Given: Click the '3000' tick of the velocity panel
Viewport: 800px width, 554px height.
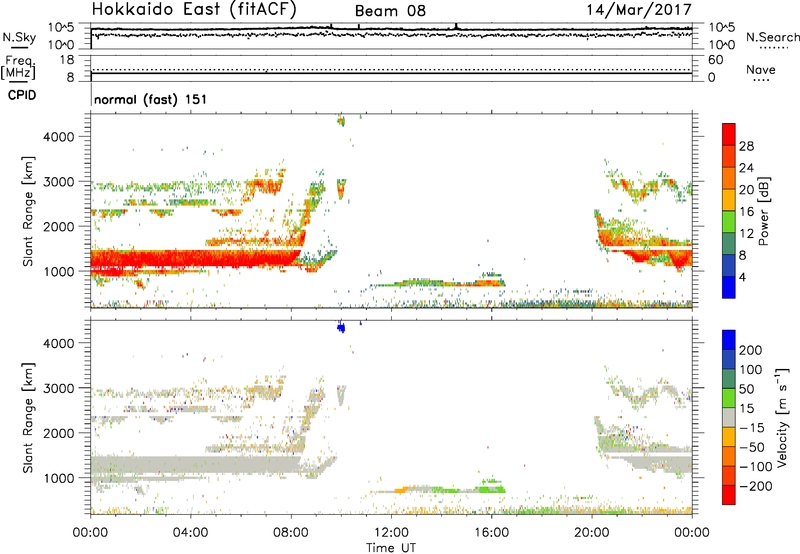Looking at the screenshot, I should [59, 388].
